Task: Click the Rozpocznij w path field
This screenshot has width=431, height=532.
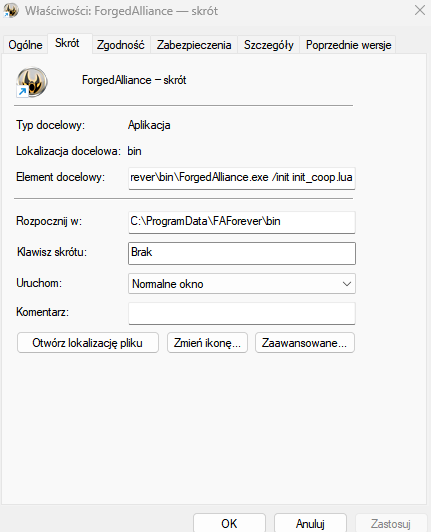Action: pos(242,222)
